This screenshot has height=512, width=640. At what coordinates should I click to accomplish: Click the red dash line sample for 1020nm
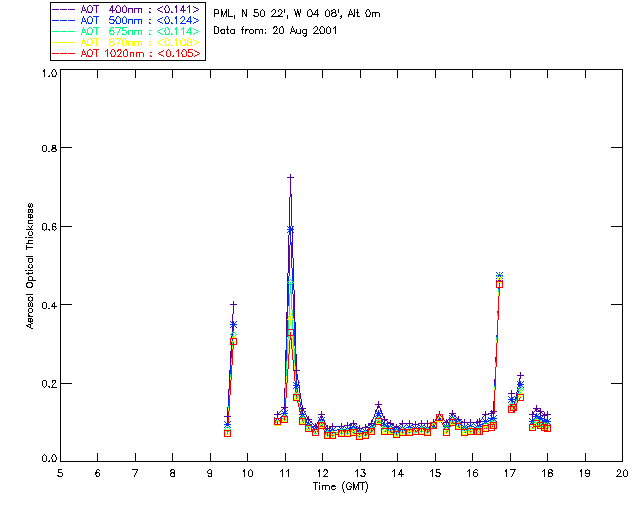pyautogui.click(x=64, y=53)
